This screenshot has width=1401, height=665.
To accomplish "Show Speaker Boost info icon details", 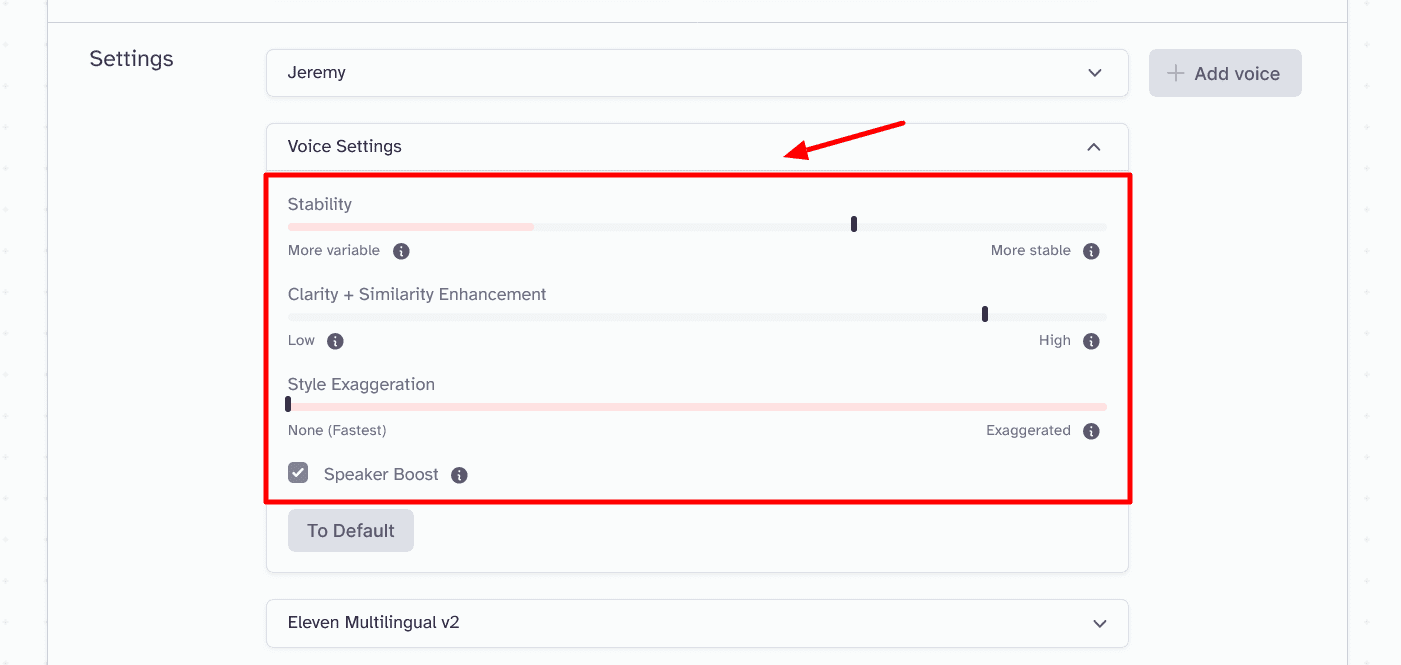I will coord(459,475).
